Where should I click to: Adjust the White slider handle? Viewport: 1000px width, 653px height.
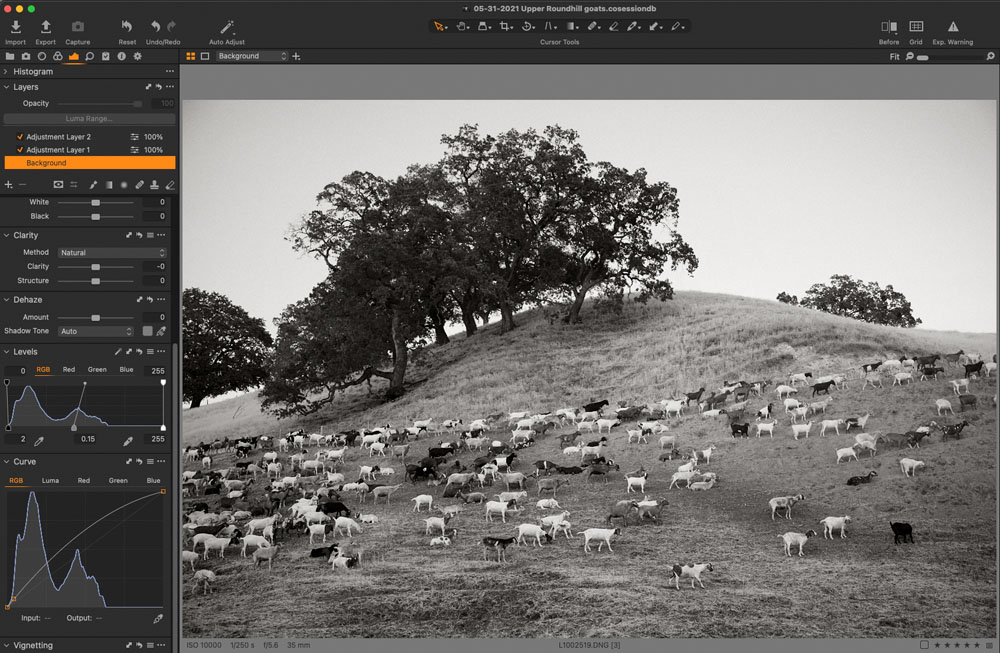click(x=96, y=202)
